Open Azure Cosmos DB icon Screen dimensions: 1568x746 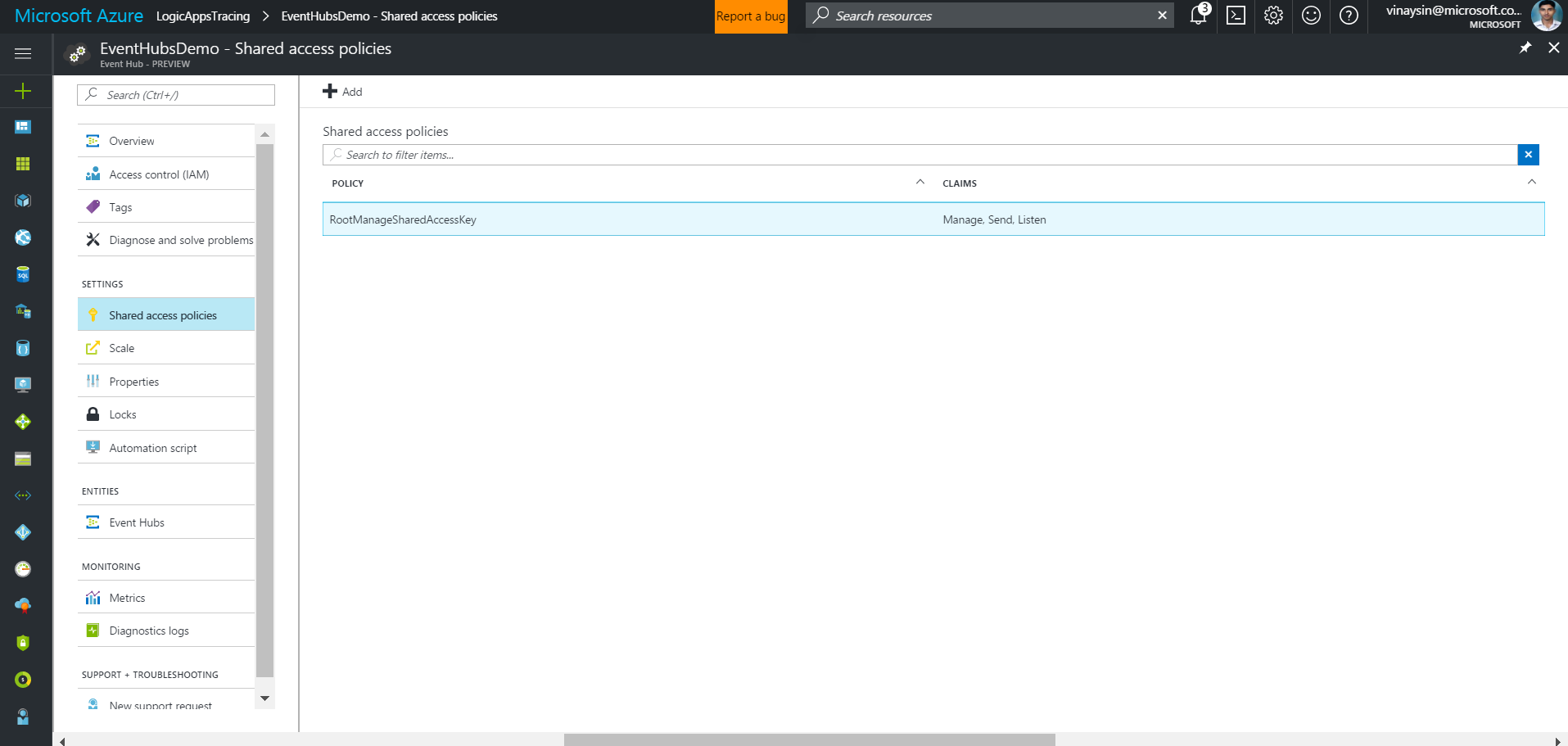pyautogui.click(x=23, y=348)
